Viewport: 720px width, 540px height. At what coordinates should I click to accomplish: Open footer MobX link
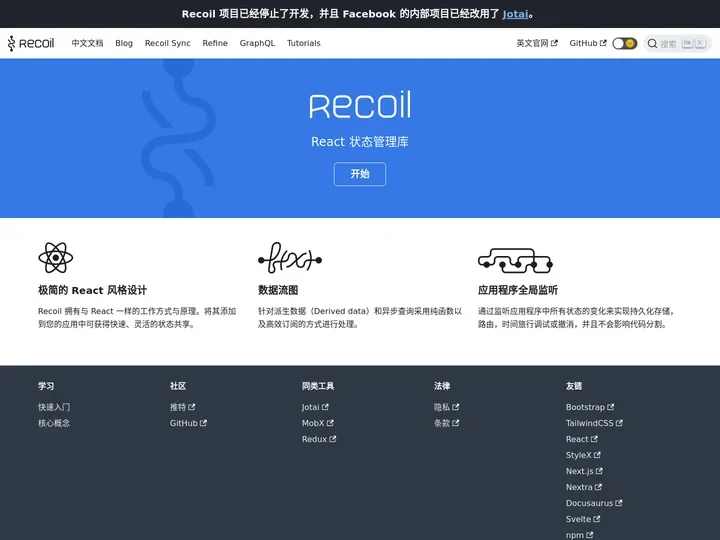pyautogui.click(x=318, y=423)
